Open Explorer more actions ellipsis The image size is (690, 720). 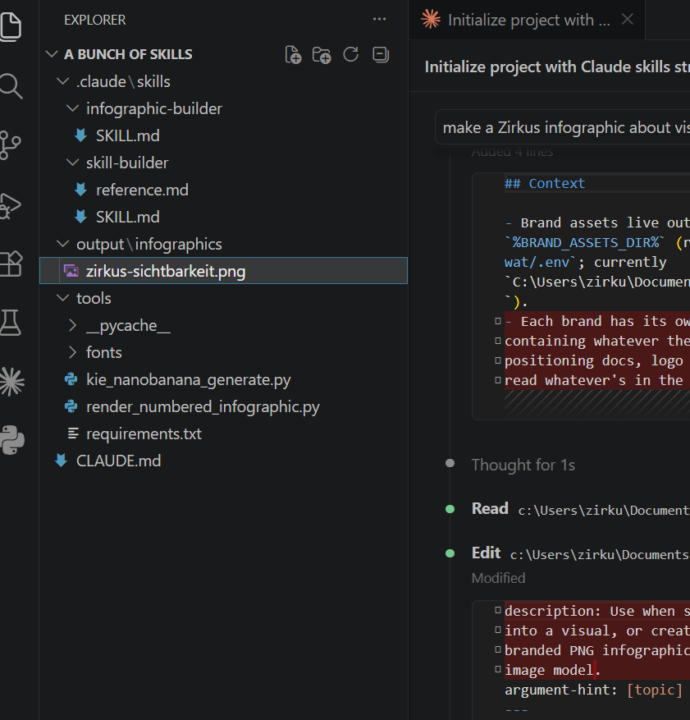coord(379,19)
